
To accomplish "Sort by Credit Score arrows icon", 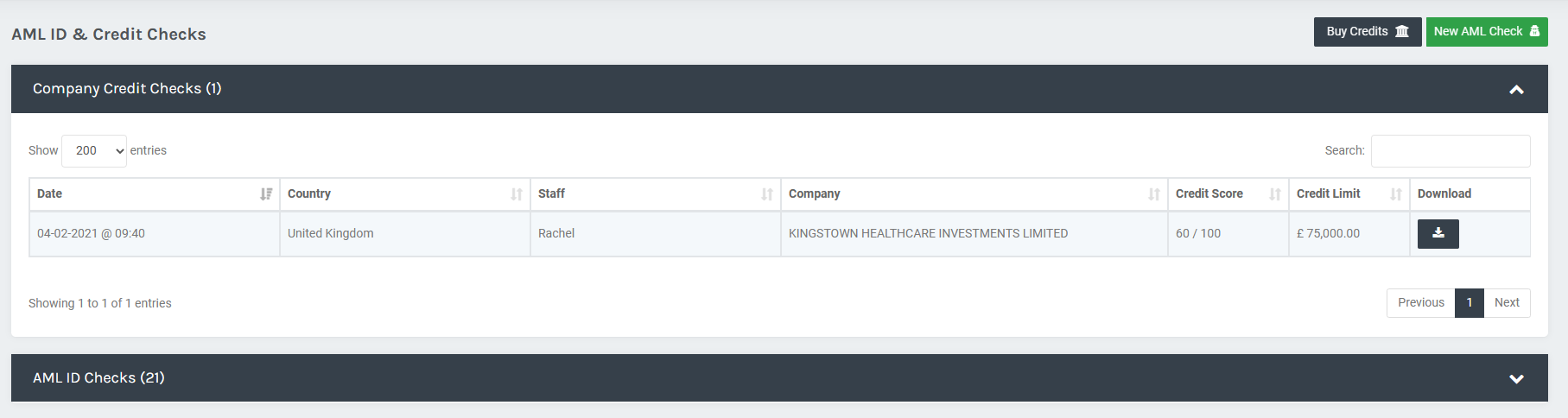I will point(1275,194).
